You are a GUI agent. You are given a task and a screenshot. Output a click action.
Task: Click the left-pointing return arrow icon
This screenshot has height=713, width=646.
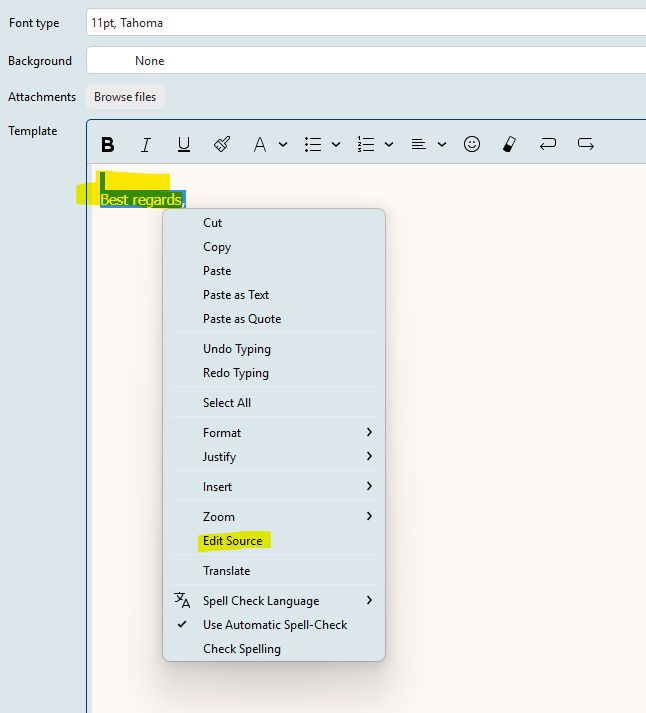(x=547, y=145)
